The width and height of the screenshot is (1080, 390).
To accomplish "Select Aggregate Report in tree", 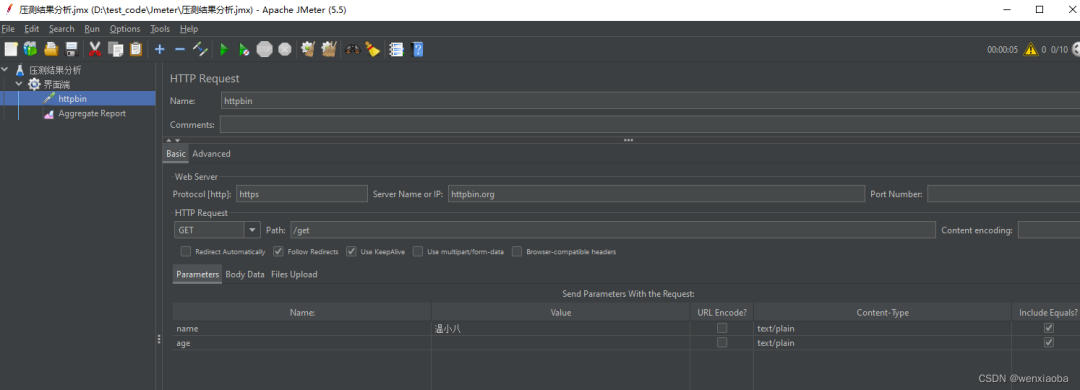I will [92, 114].
